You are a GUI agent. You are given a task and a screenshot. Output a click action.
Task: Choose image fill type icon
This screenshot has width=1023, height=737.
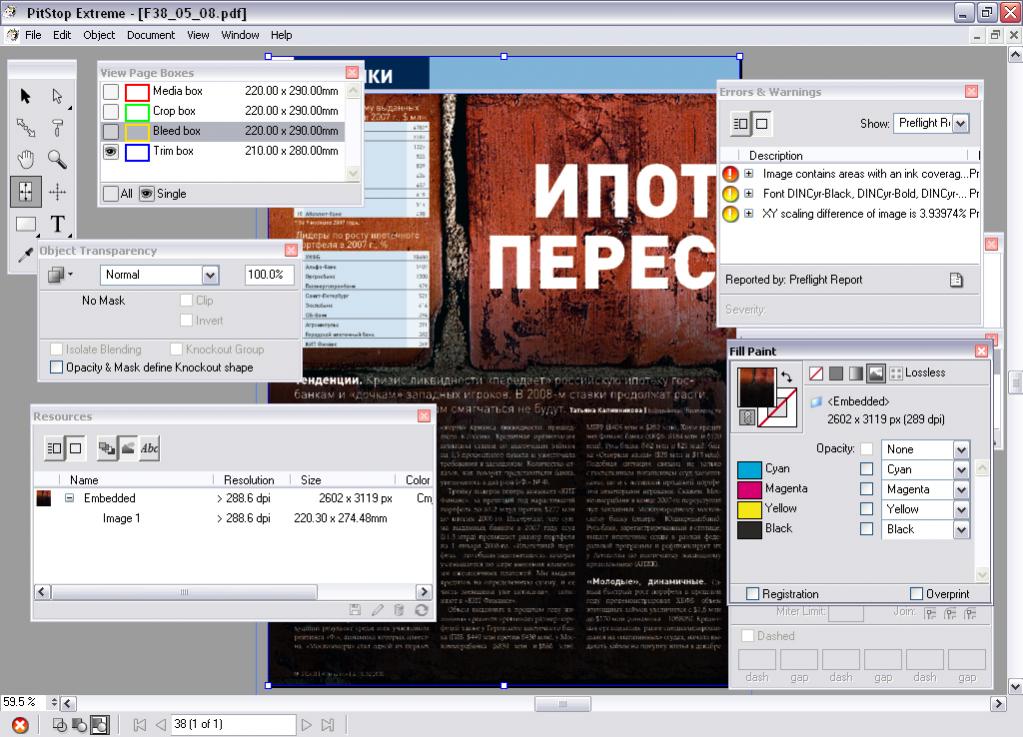tap(876, 373)
